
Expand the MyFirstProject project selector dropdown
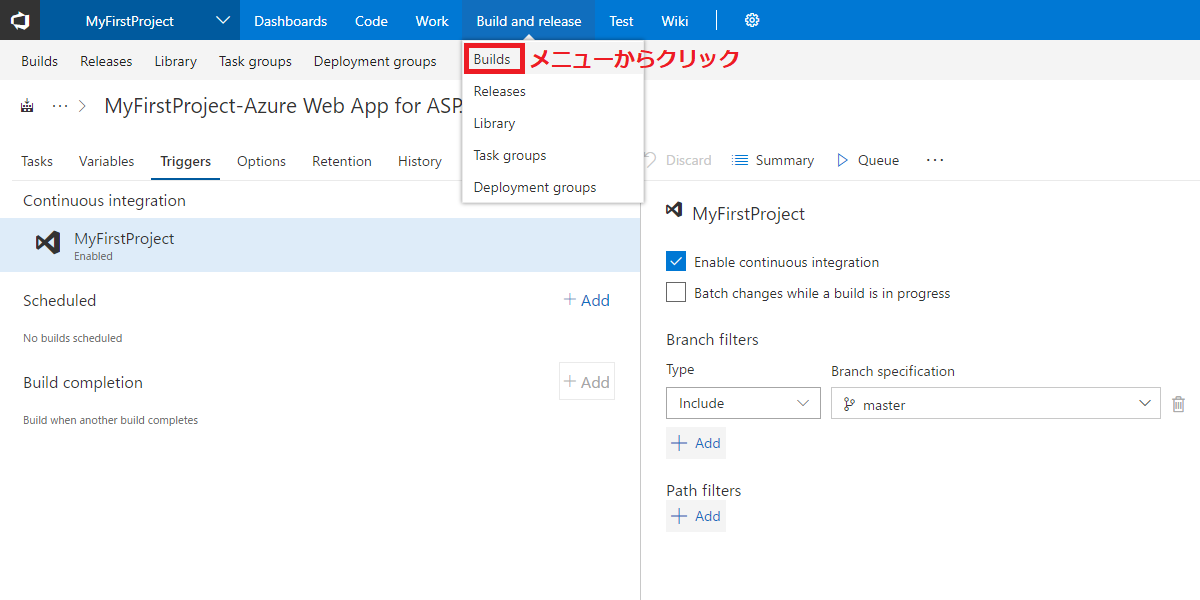click(x=222, y=21)
